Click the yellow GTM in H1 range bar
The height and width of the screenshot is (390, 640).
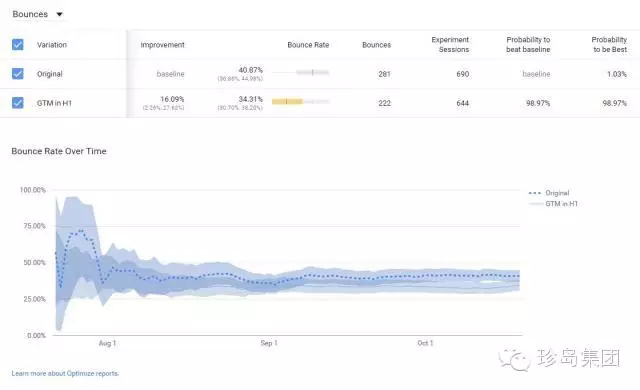coord(287,101)
